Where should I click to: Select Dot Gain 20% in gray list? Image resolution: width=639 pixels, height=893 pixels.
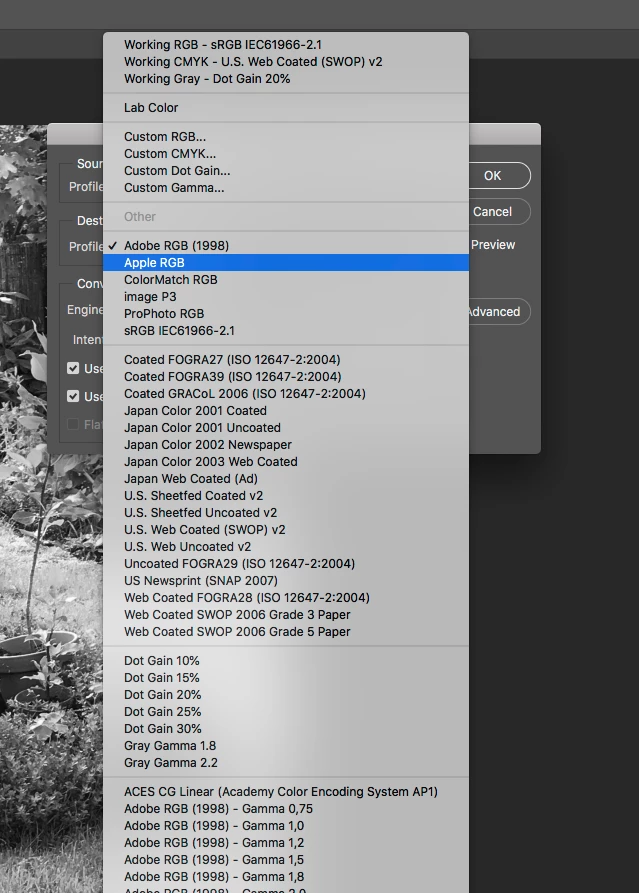click(x=286, y=695)
